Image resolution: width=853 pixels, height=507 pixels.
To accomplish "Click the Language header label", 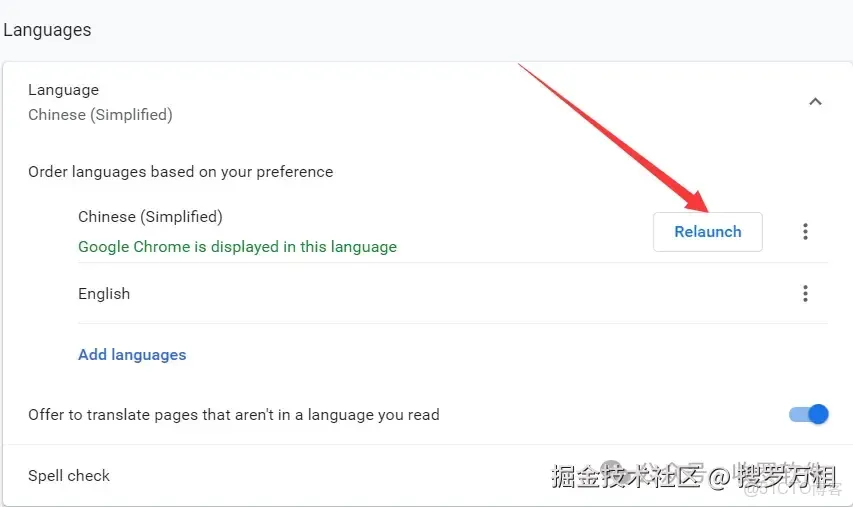I will (x=64, y=90).
